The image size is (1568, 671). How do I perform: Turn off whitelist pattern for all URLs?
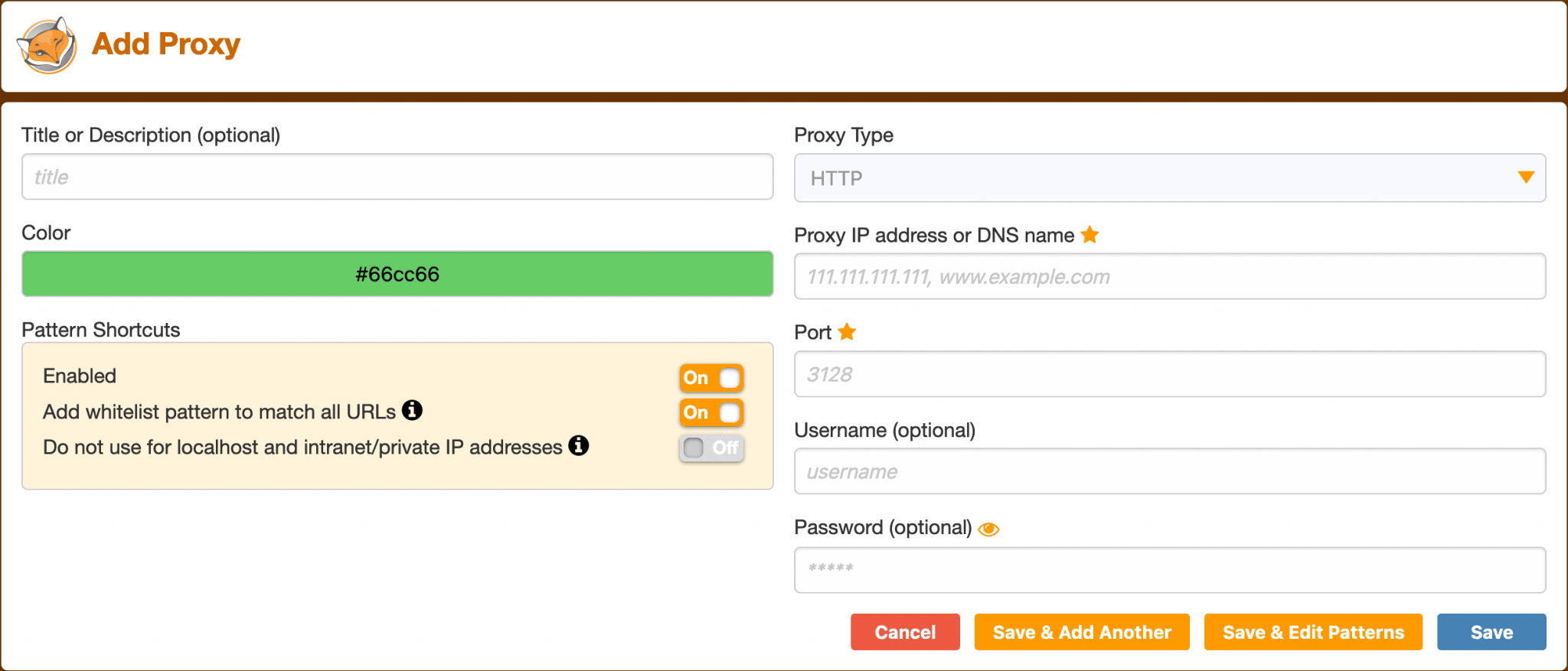point(710,412)
